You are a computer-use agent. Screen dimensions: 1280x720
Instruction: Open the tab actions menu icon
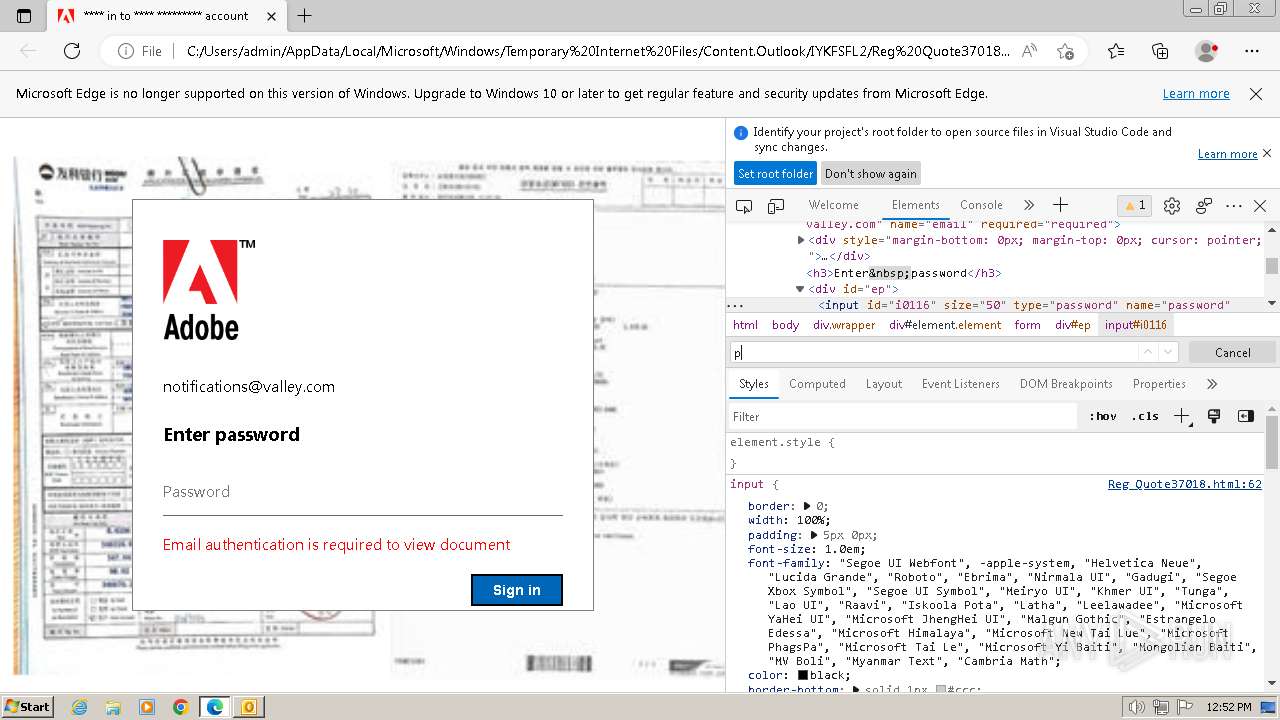click(24, 16)
